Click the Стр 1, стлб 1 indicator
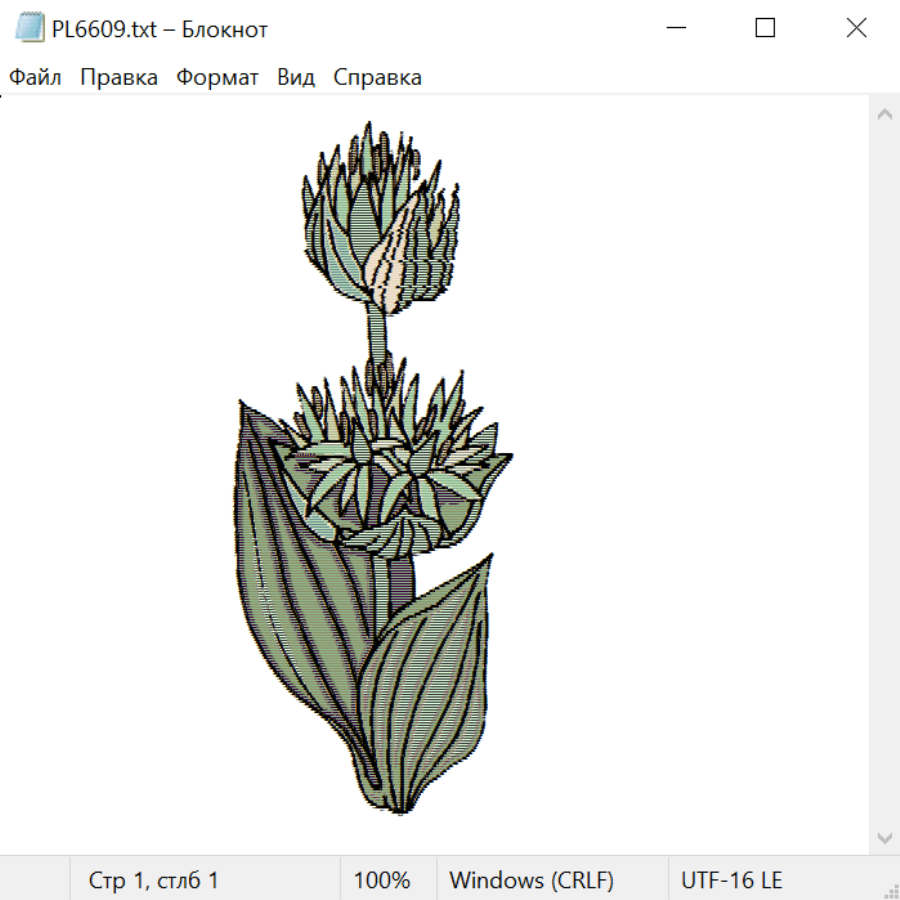The height and width of the screenshot is (900, 900). [x=153, y=881]
